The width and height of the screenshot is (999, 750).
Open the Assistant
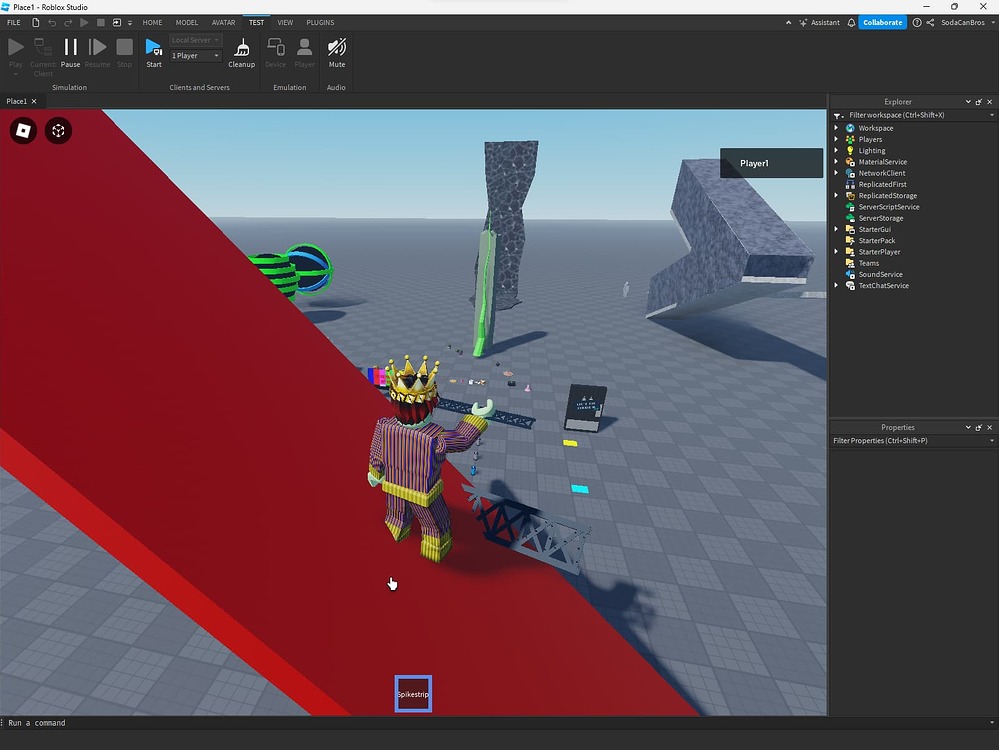click(822, 22)
